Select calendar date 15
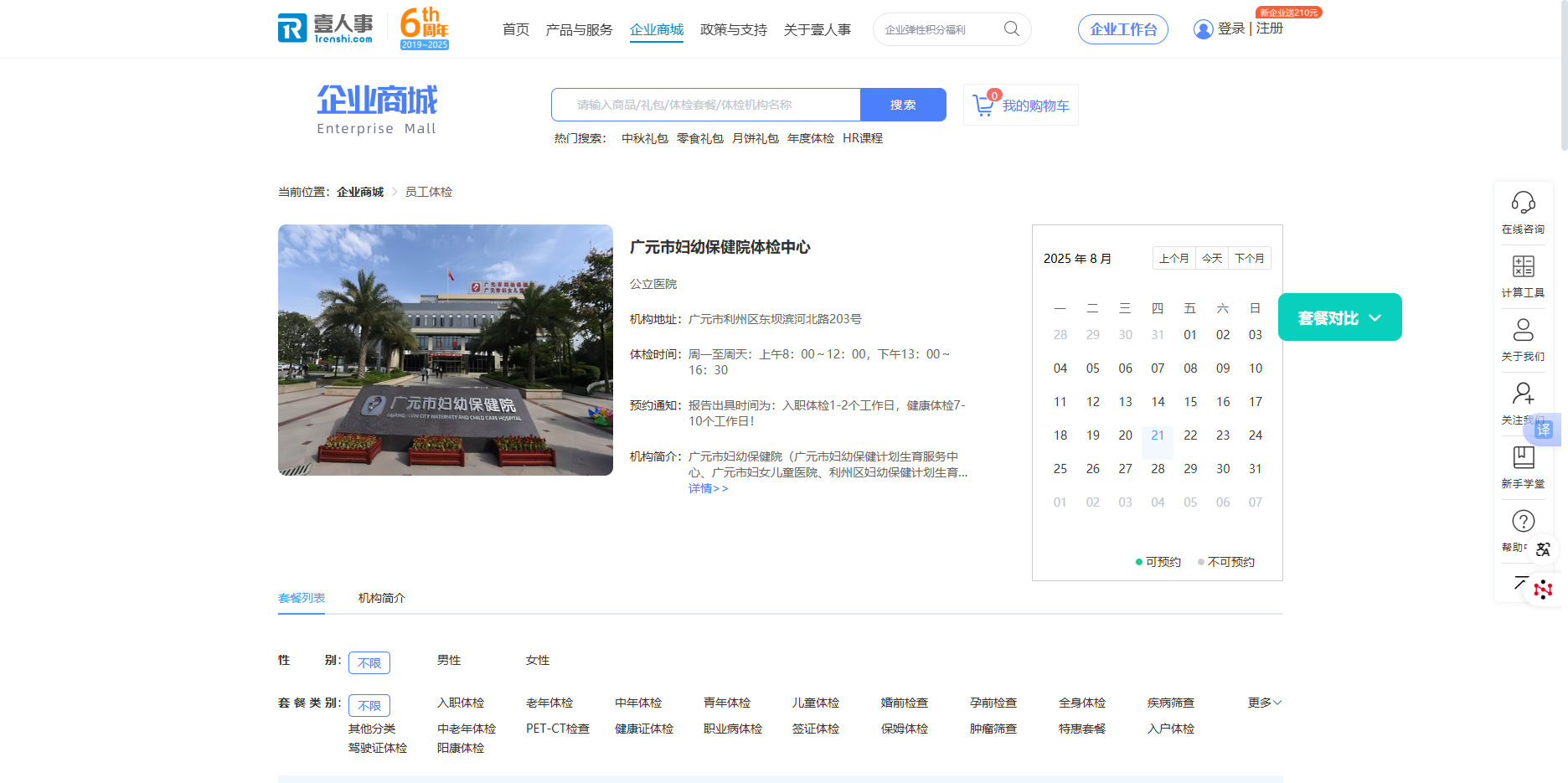 1190,402
